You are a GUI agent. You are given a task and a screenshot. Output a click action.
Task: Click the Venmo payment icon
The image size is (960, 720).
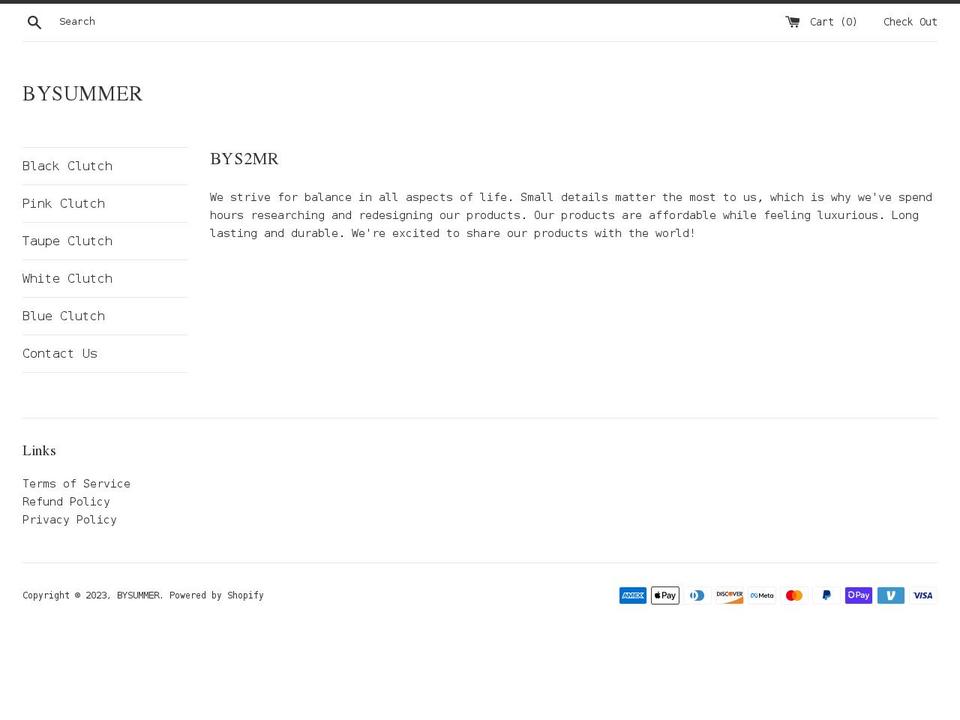pos(891,595)
